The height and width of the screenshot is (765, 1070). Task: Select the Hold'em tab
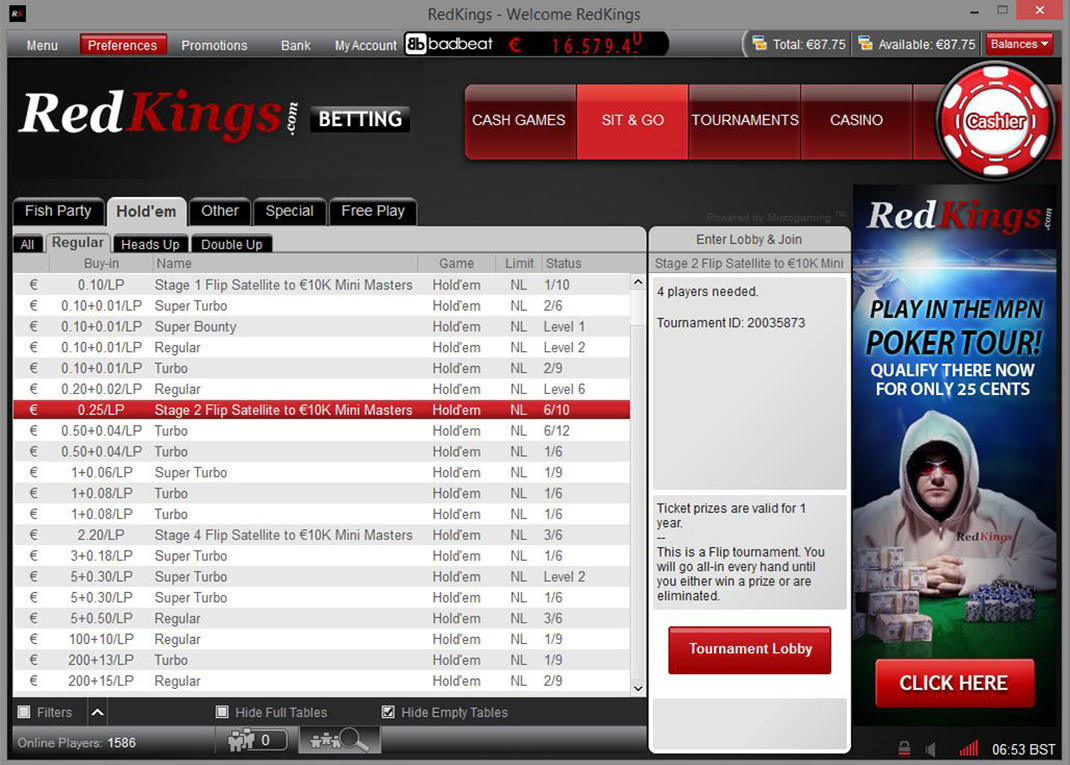pos(146,212)
